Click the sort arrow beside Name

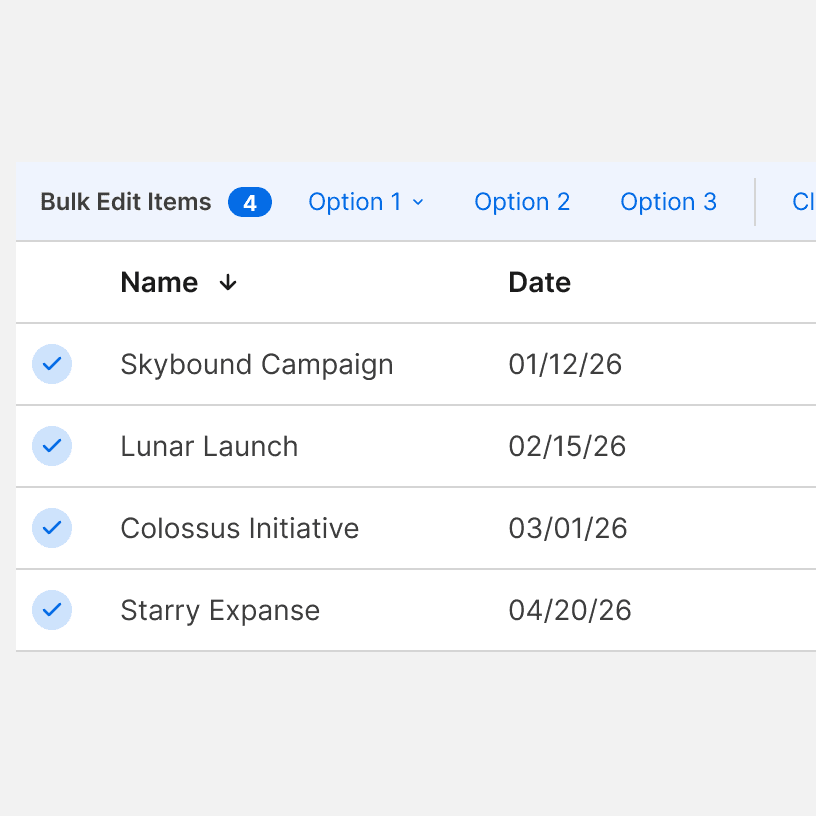228,283
